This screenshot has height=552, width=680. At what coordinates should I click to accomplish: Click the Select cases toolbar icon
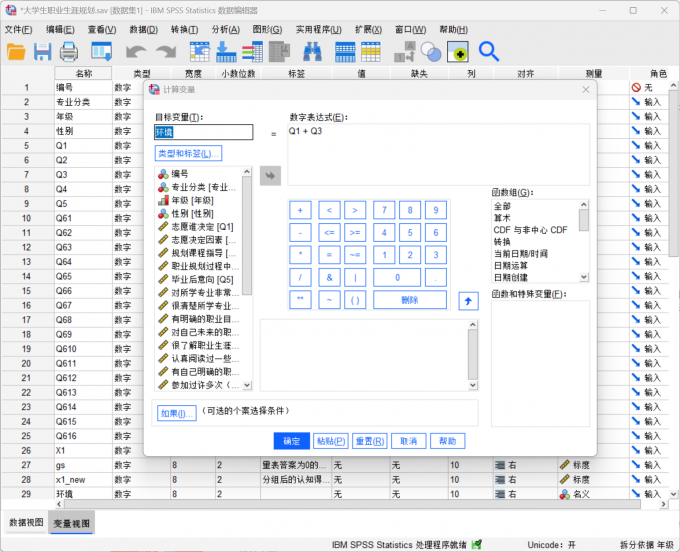[371, 52]
